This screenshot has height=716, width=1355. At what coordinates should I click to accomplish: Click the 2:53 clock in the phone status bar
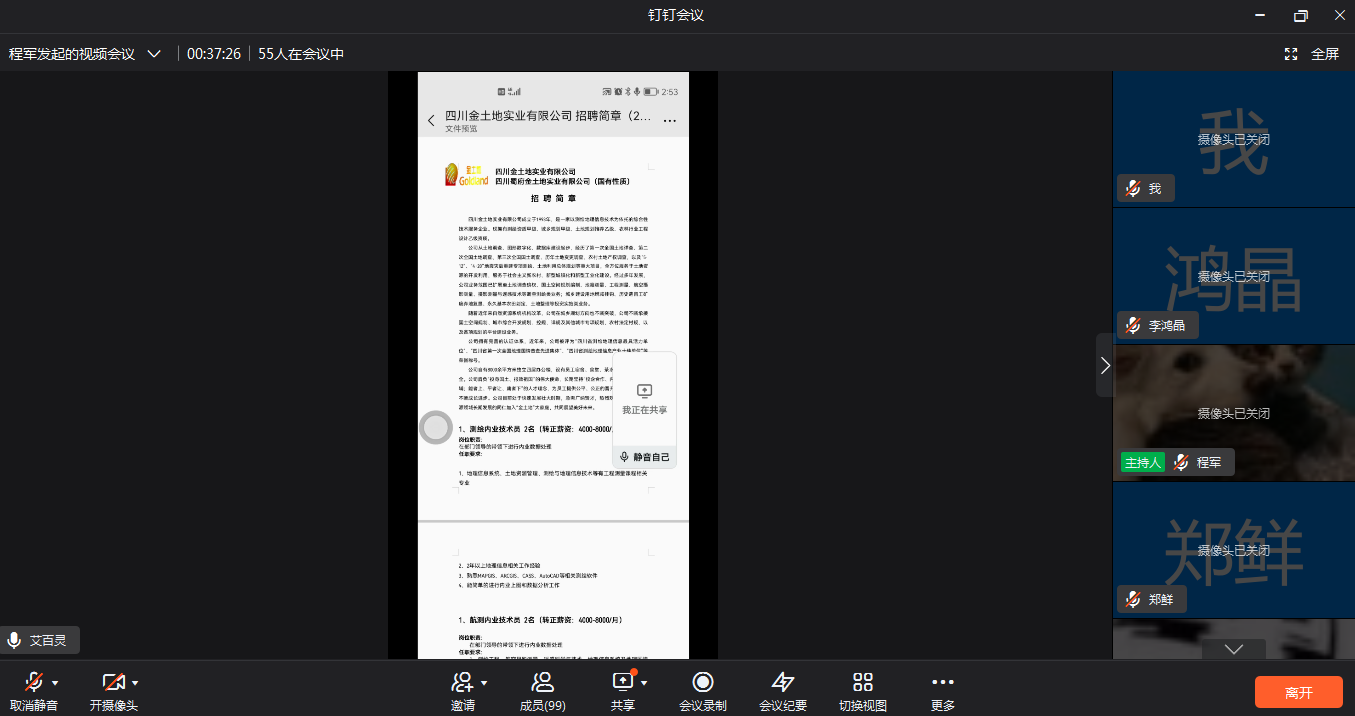(669, 92)
